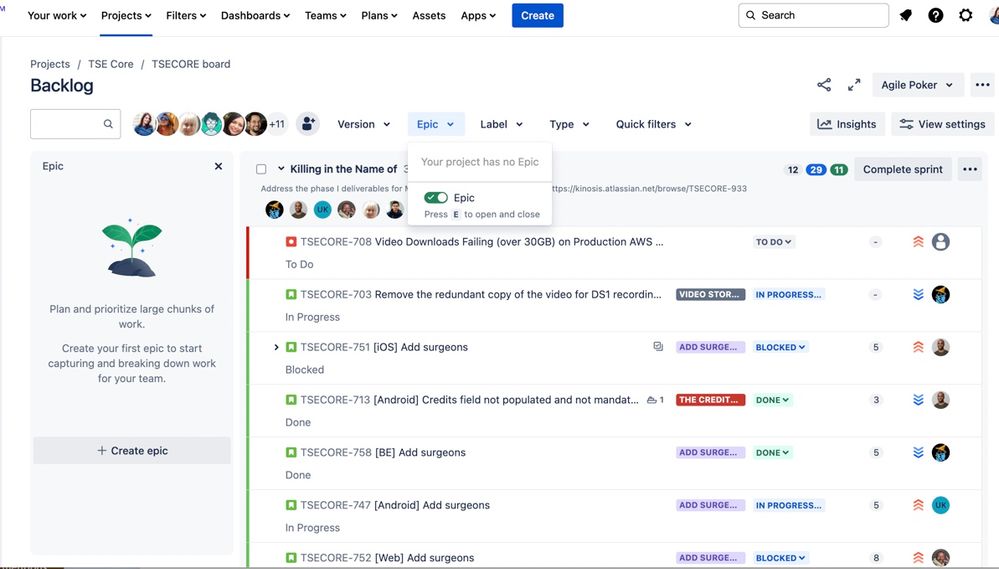Expand TSECORE-751 child issues chevron
The height and width of the screenshot is (569, 999).
[276, 347]
